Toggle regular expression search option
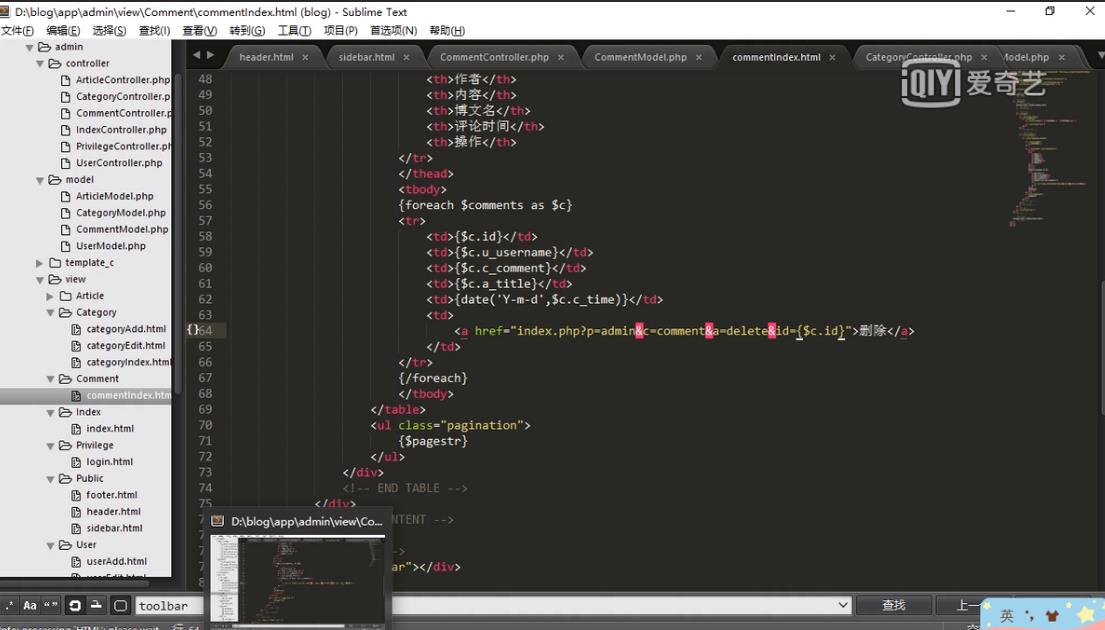Viewport: 1105px width, 630px height. click(x=8, y=605)
